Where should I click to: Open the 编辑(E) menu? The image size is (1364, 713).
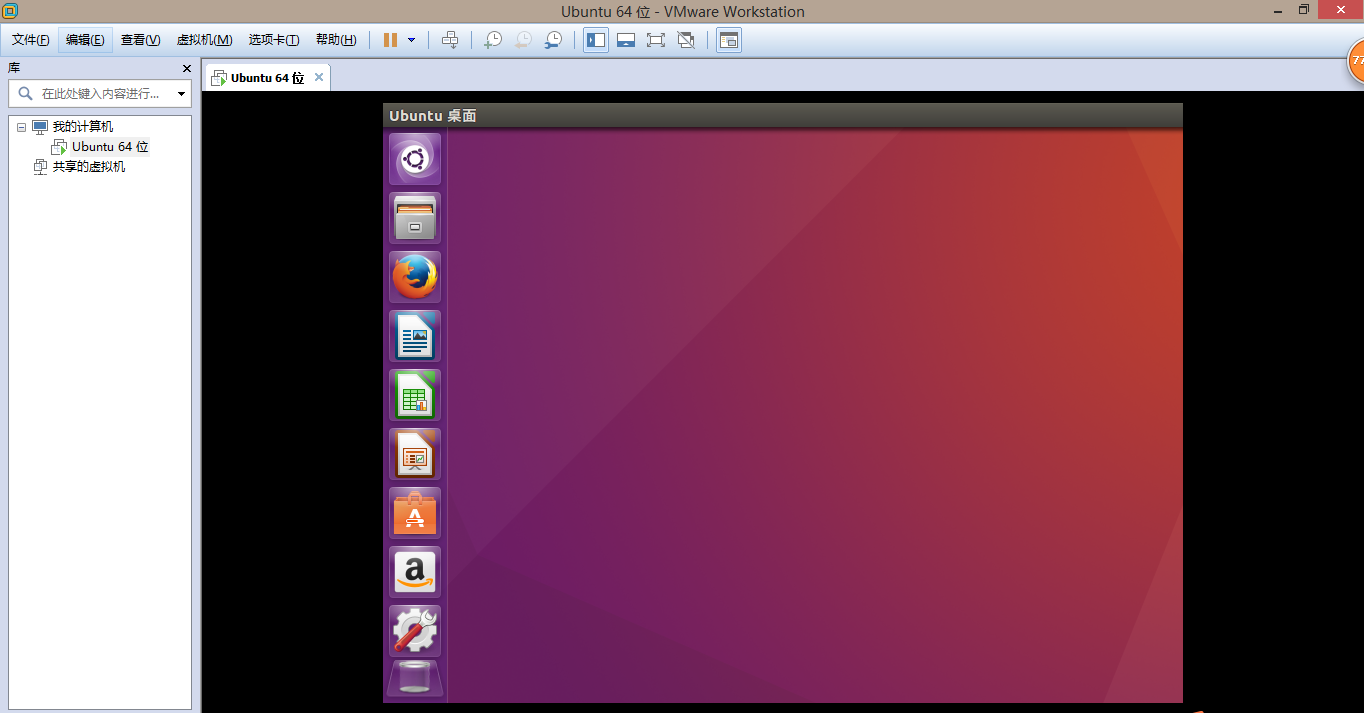click(85, 40)
